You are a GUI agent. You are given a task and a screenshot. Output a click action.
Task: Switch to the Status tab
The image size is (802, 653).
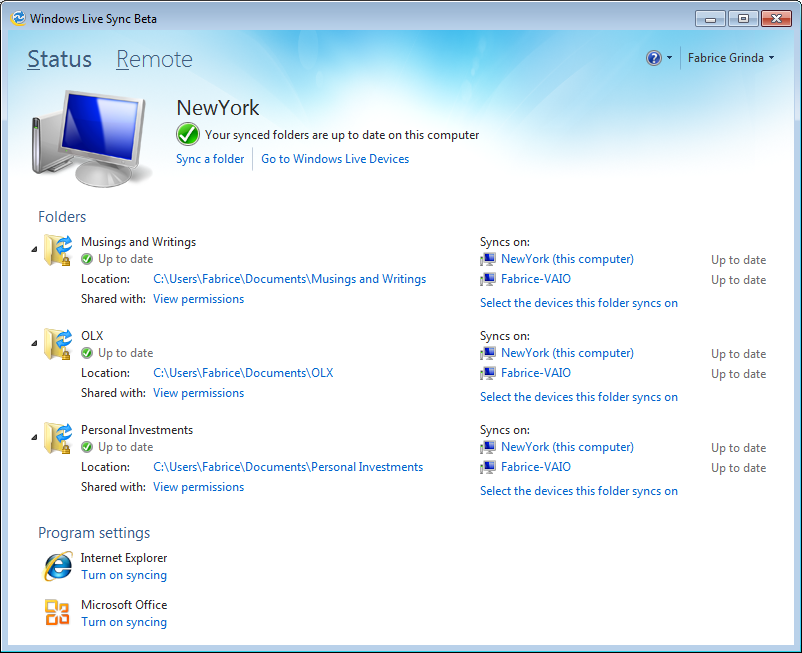(x=59, y=60)
